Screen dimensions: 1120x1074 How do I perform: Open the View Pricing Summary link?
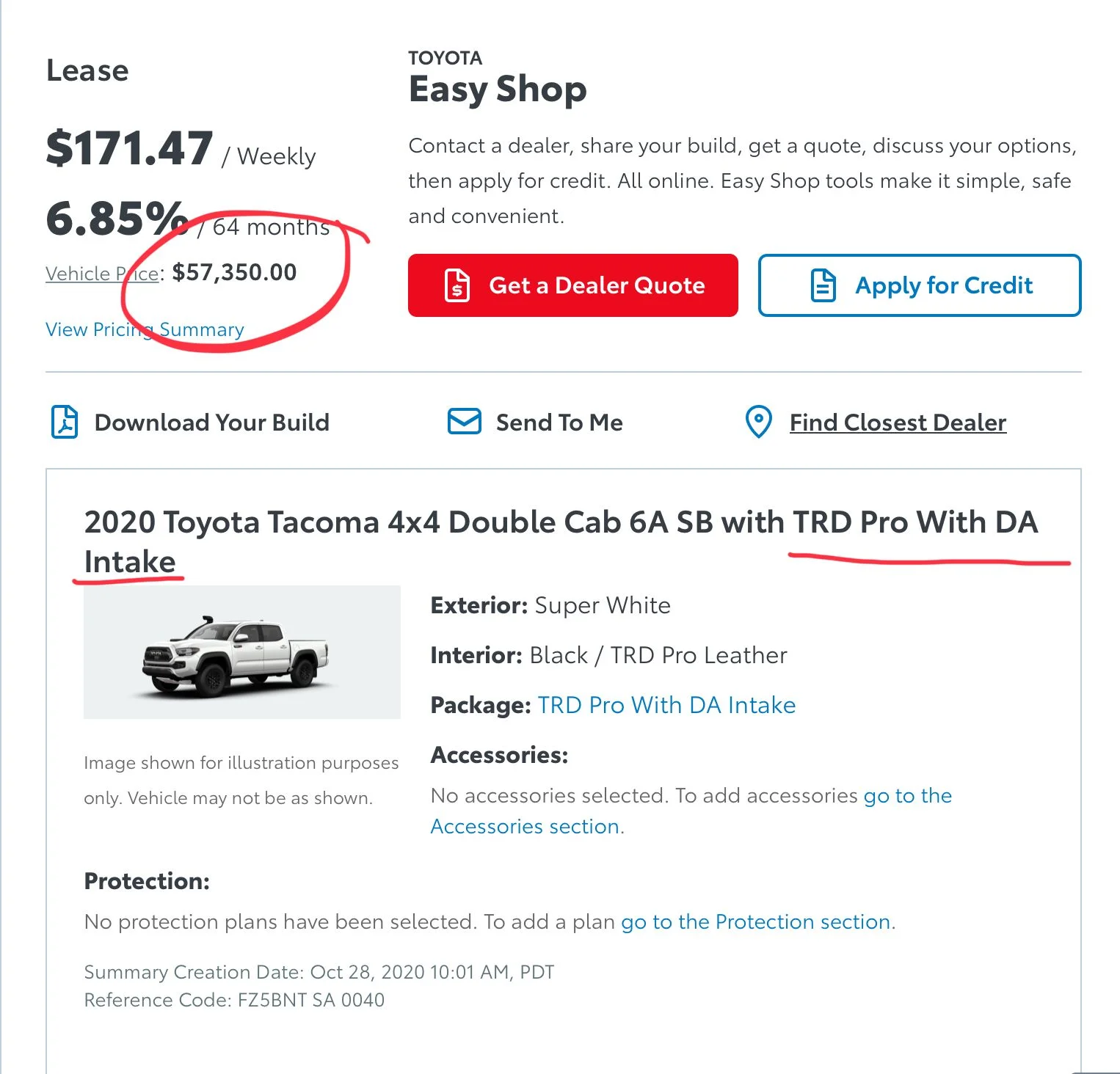(145, 329)
